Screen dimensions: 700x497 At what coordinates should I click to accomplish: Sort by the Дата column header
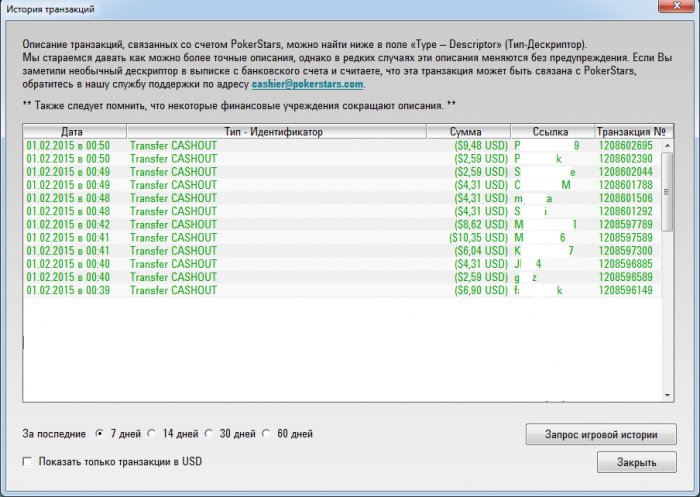(x=75, y=132)
